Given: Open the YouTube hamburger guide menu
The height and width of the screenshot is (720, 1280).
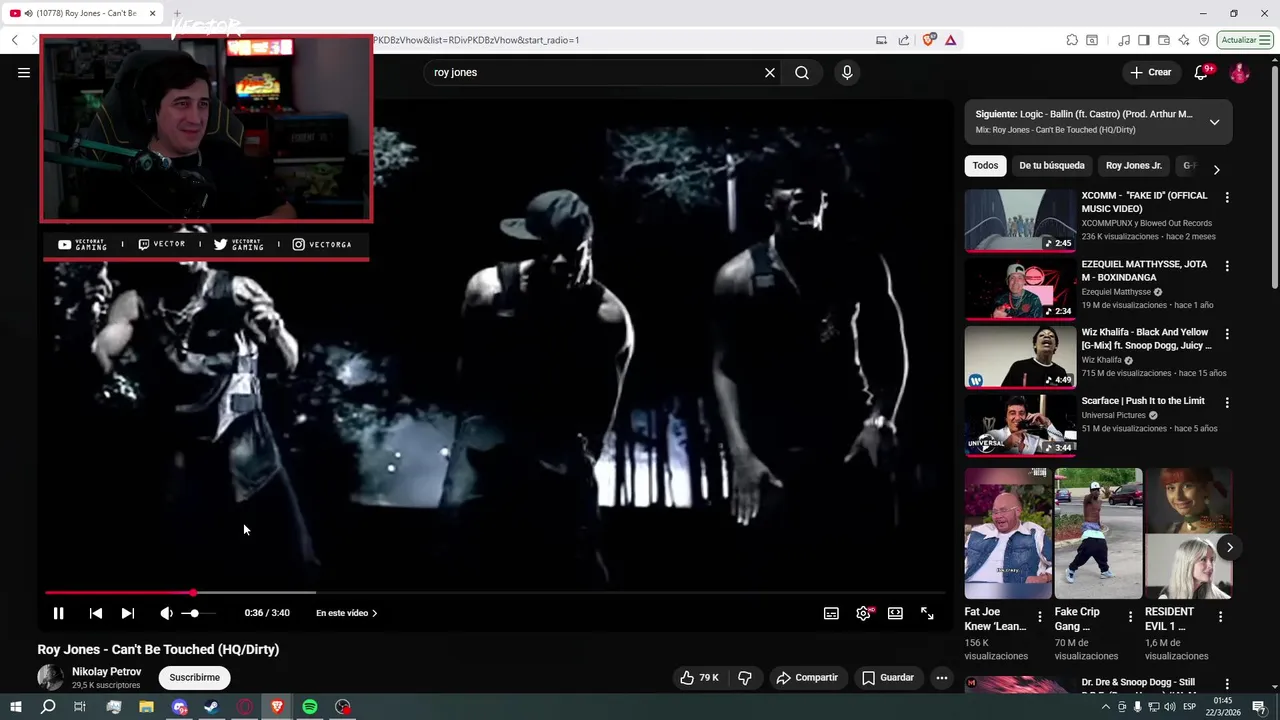Looking at the screenshot, I should click(24, 72).
